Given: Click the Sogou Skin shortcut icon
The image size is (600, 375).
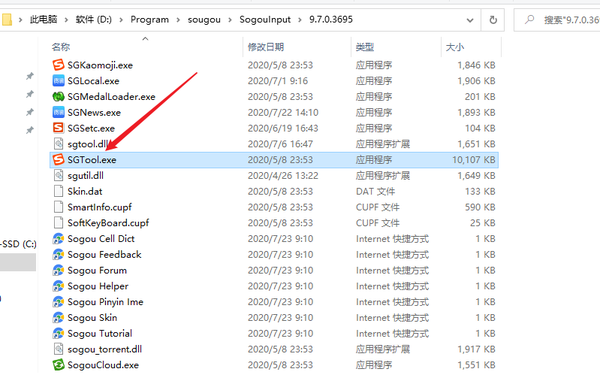Looking at the screenshot, I should pyautogui.click(x=58, y=318).
